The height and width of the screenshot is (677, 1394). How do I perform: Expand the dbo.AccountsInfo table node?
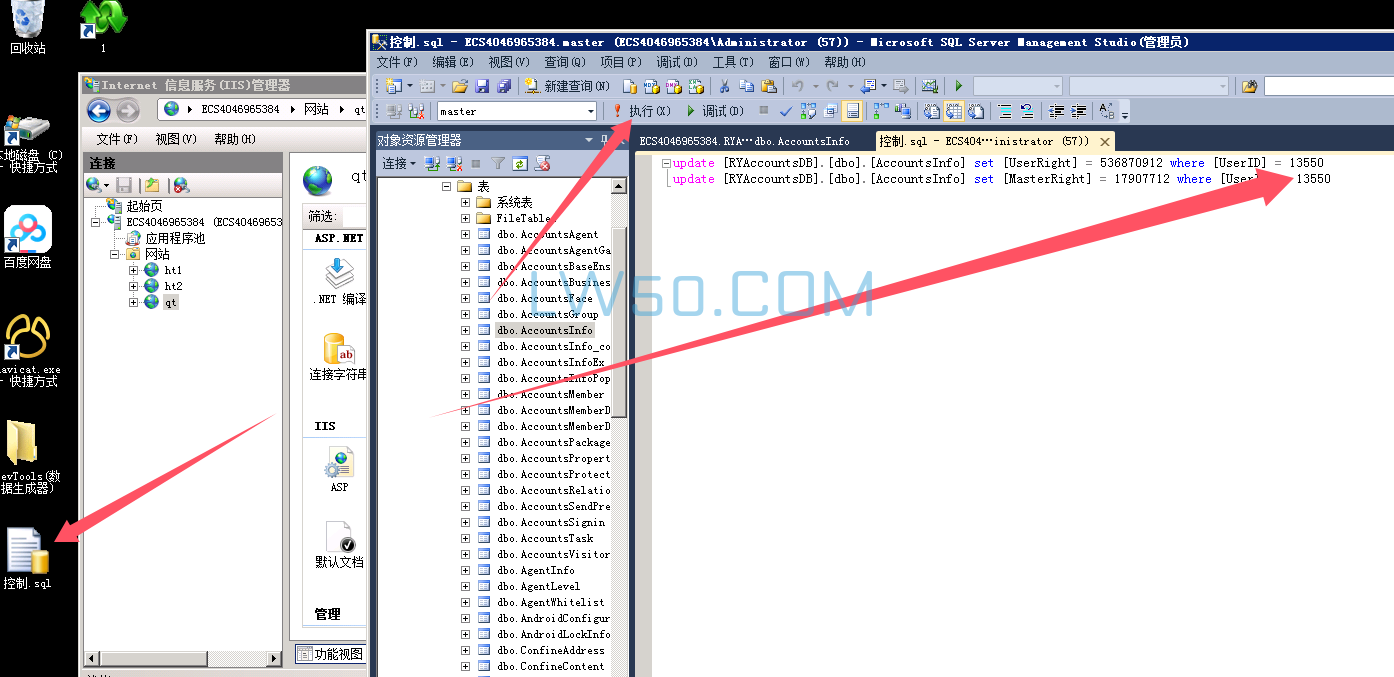click(465, 330)
